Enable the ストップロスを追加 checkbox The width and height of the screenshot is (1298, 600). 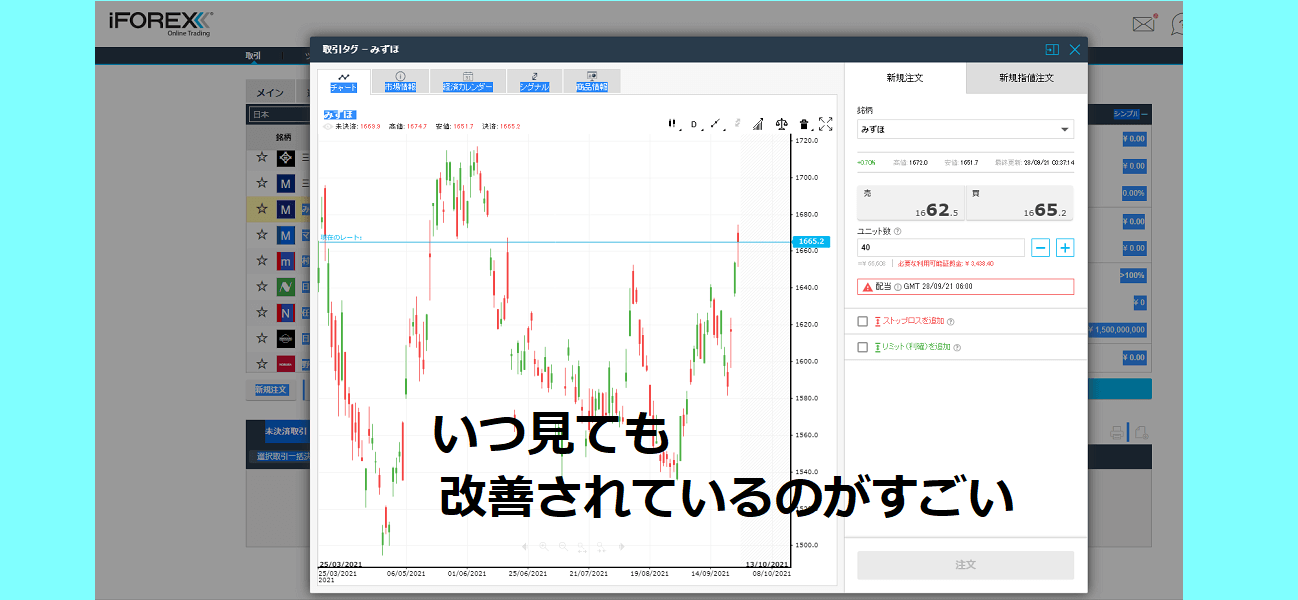(x=863, y=321)
